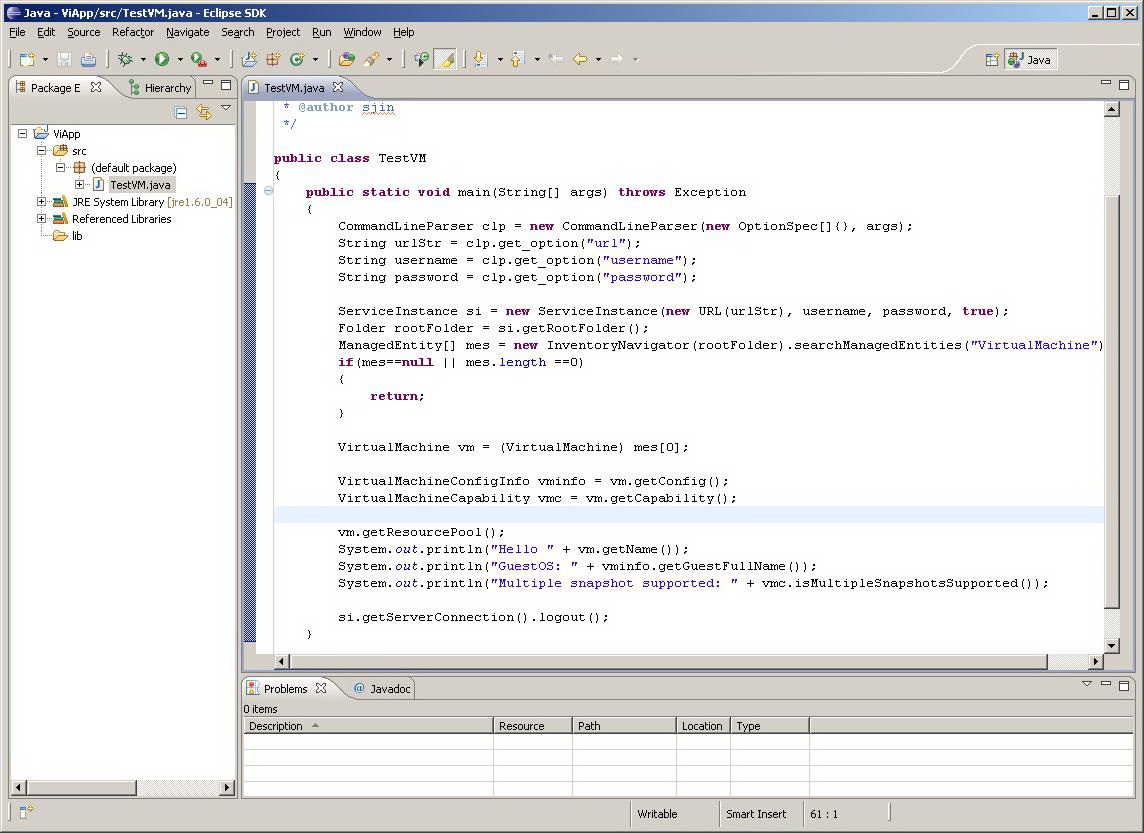Click the Location column header
Viewport: 1144px width, 833px height.
pos(703,726)
